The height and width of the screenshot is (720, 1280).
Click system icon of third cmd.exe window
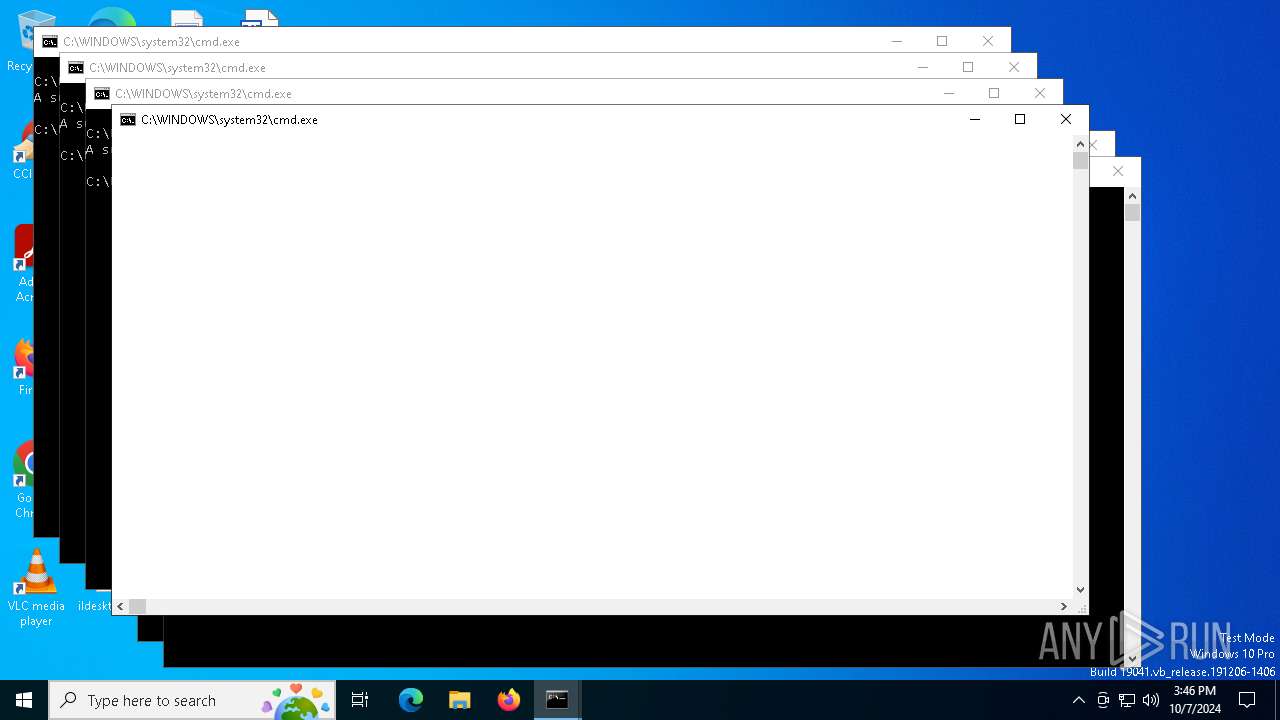click(76, 68)
